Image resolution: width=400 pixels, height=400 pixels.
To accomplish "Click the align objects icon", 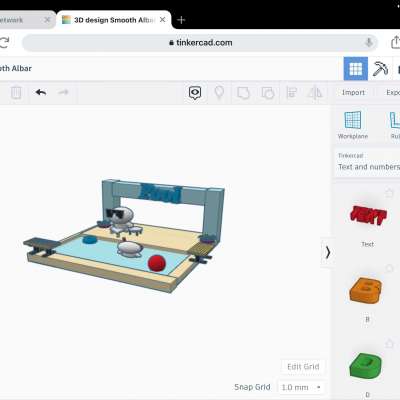I will coord(292,93).
